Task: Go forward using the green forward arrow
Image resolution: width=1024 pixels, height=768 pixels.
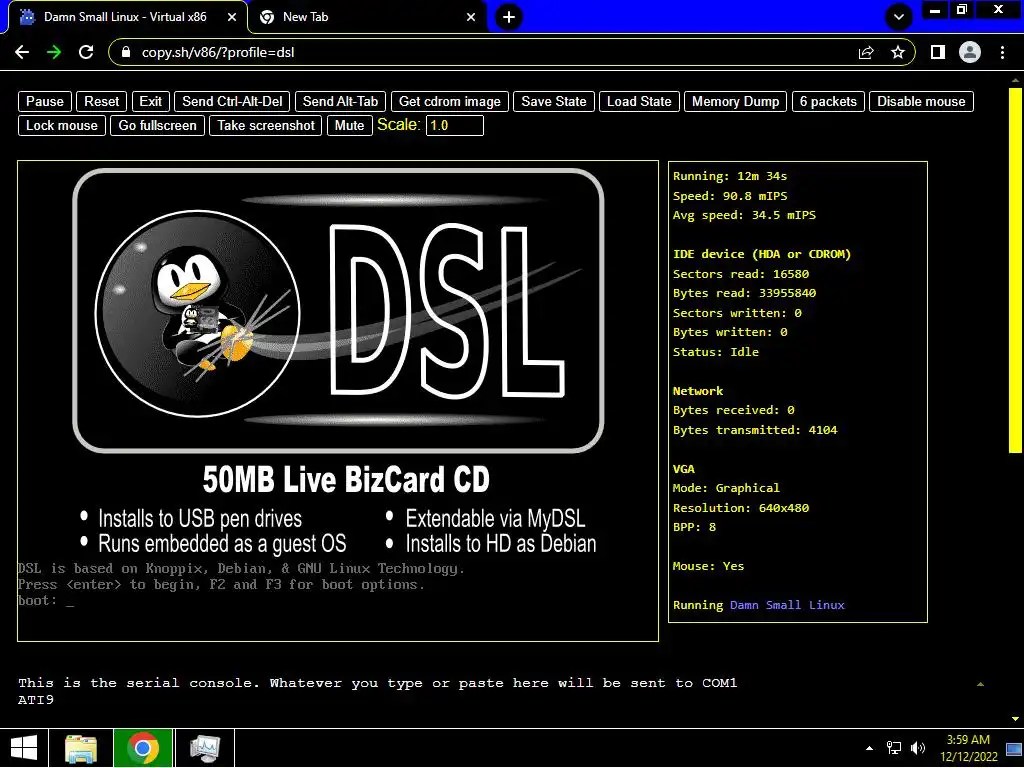Action: 54,52
